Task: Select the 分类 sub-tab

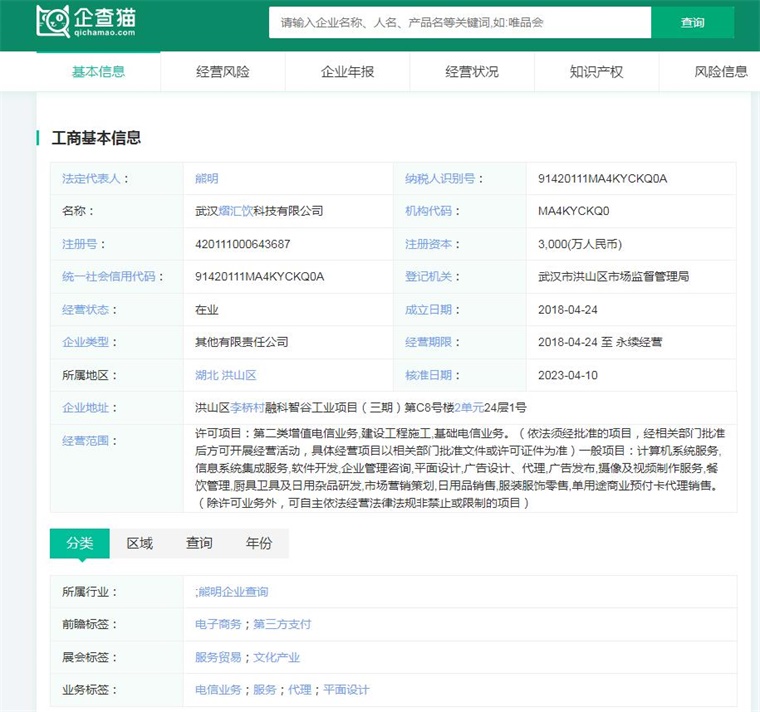Action: pos(80,543)
